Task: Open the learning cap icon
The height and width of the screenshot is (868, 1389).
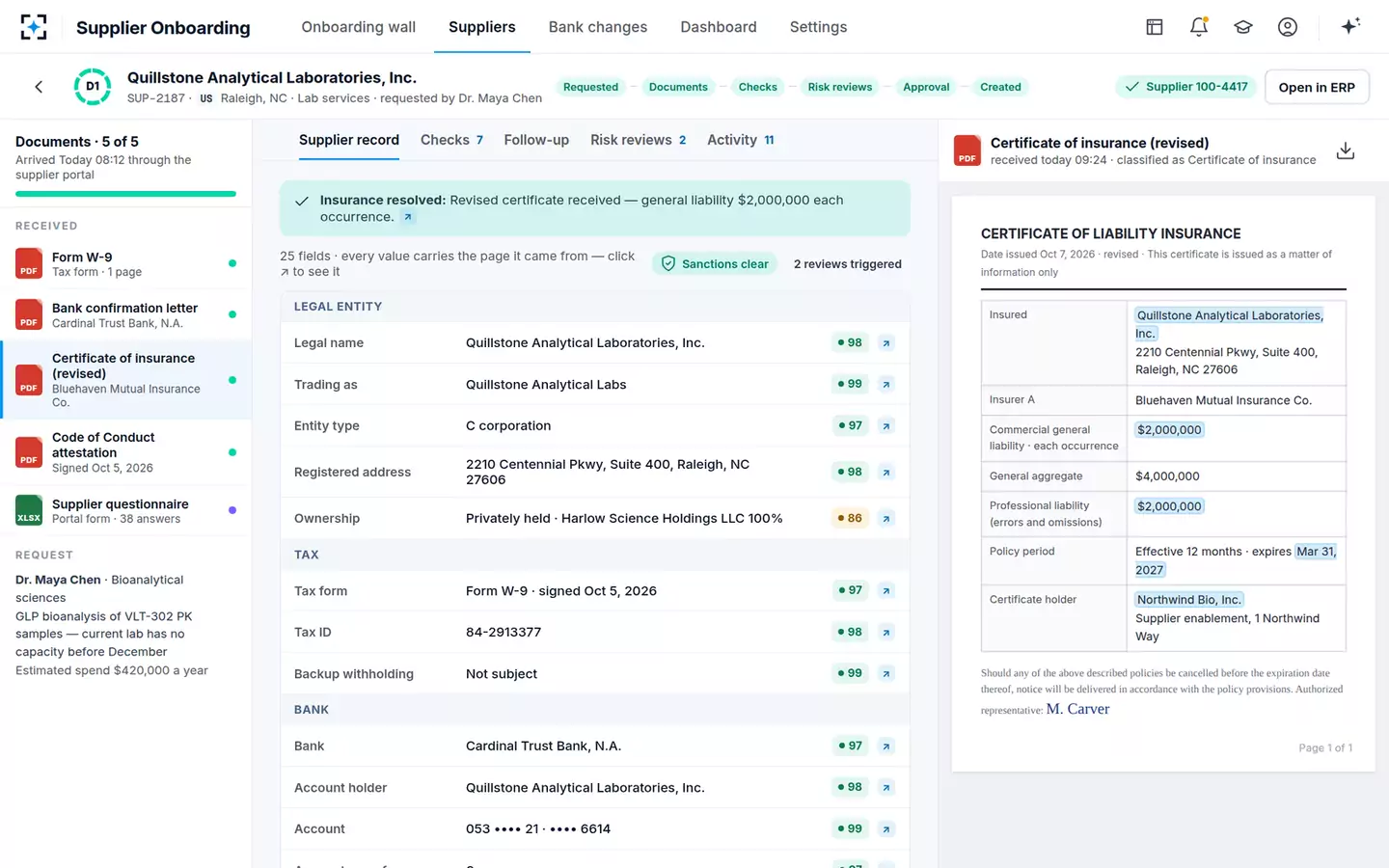Action: [1243, 27]
